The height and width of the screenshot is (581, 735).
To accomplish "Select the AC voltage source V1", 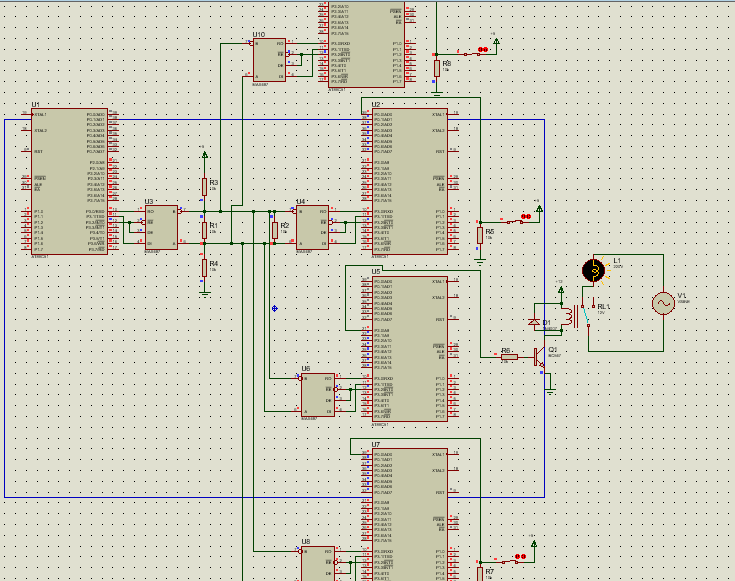I will (x=663, y=303).
